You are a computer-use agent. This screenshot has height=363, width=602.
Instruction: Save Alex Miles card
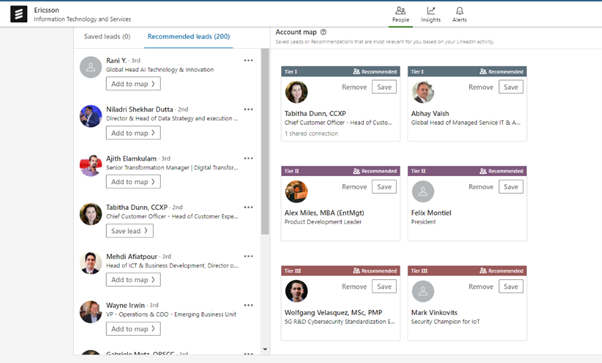(x=384, y=187)
